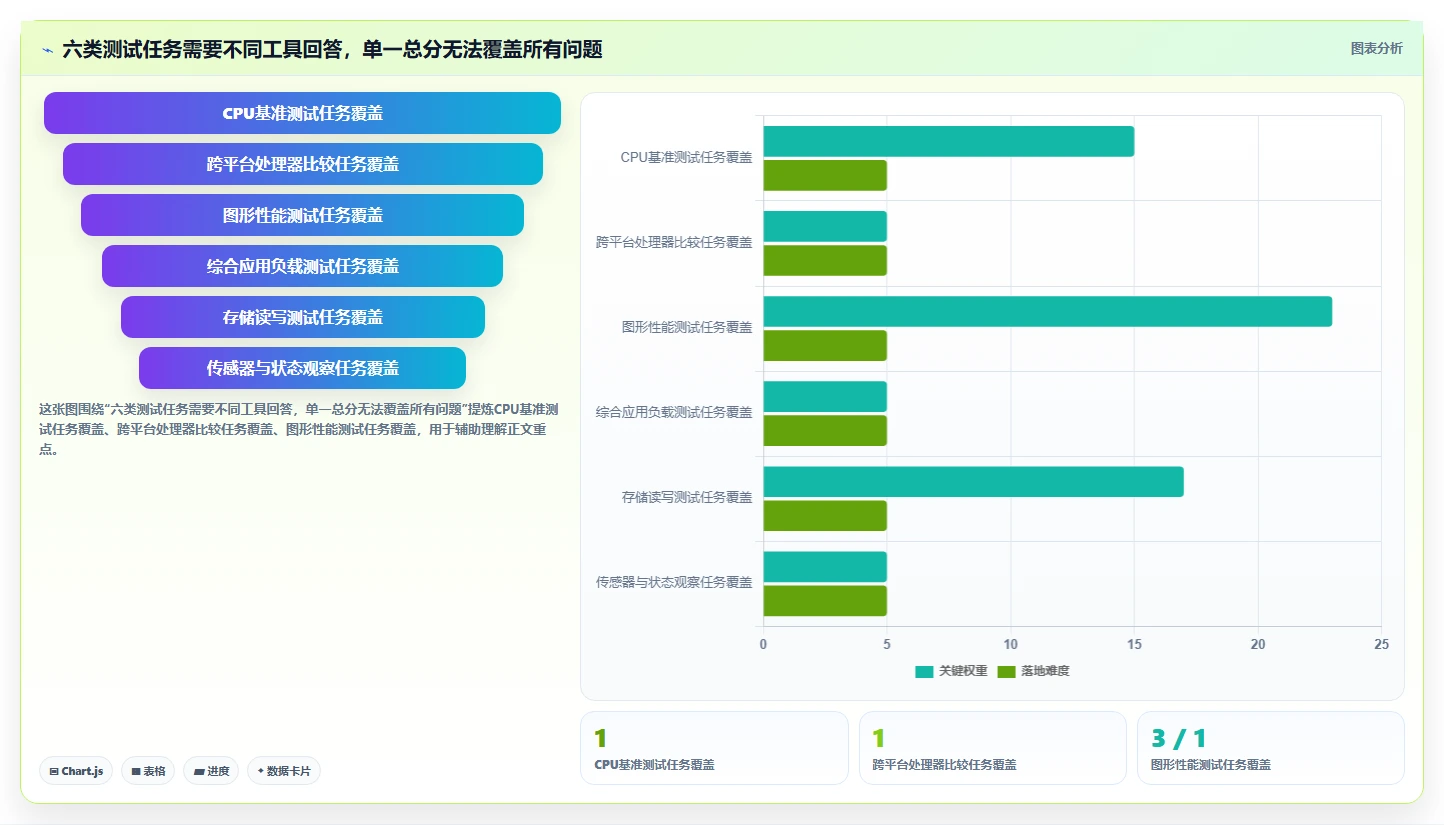Viewport: 1444px width, 825px height.
Task: Select the 综合应用负载测试任务覆盖 funnel bar
Action: [302, 266]
